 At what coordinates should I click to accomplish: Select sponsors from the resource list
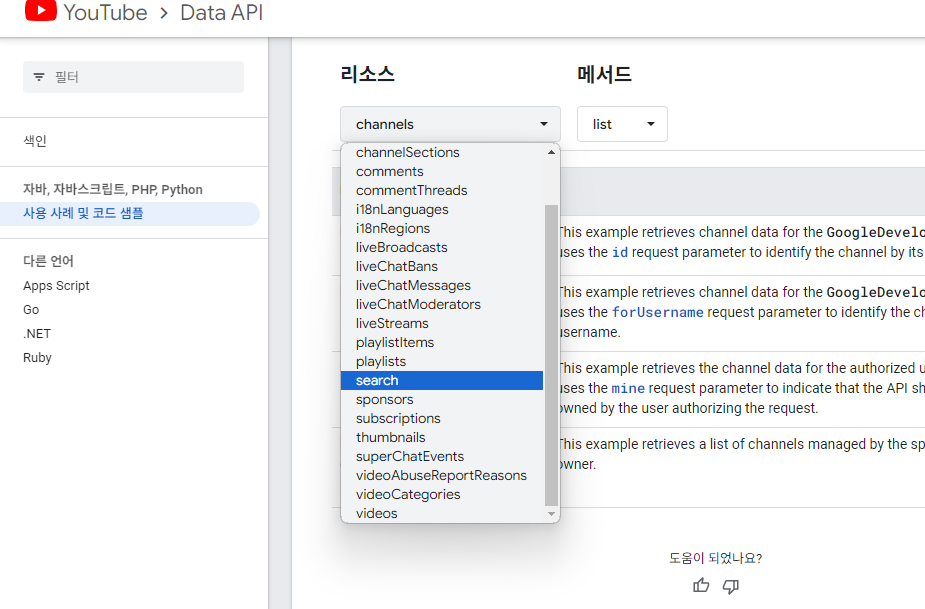[x=442, y=400]
